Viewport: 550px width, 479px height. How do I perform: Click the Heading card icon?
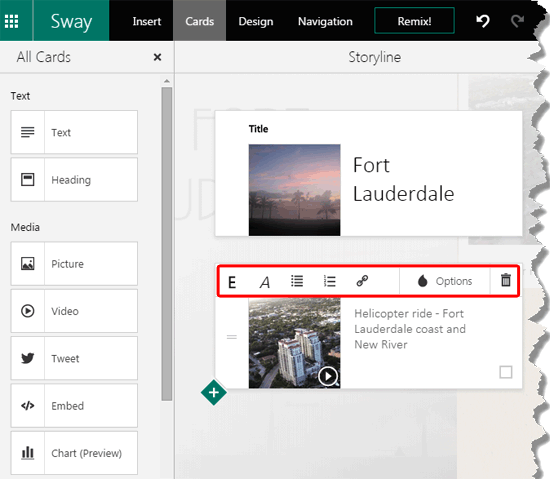tap(28, 180)
